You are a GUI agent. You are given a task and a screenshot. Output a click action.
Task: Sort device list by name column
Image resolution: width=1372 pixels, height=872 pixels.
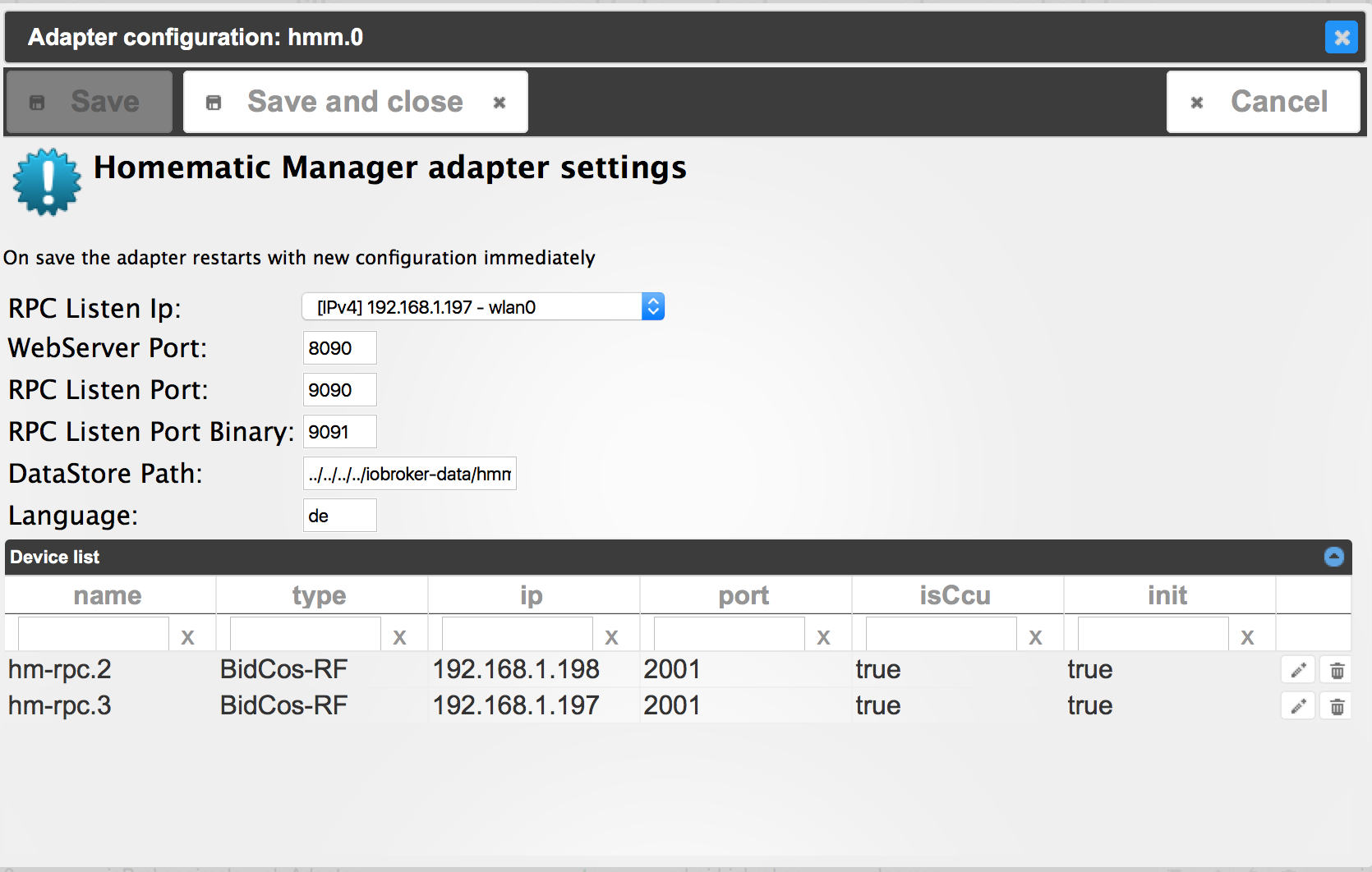[x=108, y=595]
